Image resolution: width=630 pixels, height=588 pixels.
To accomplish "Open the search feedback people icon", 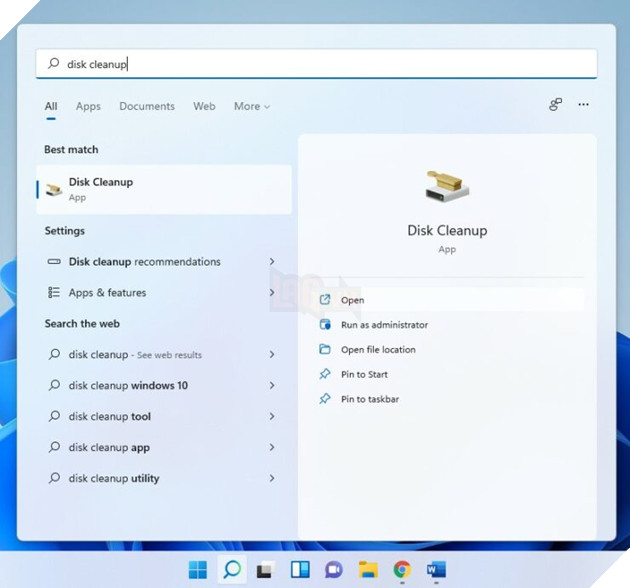I will 556,104.
